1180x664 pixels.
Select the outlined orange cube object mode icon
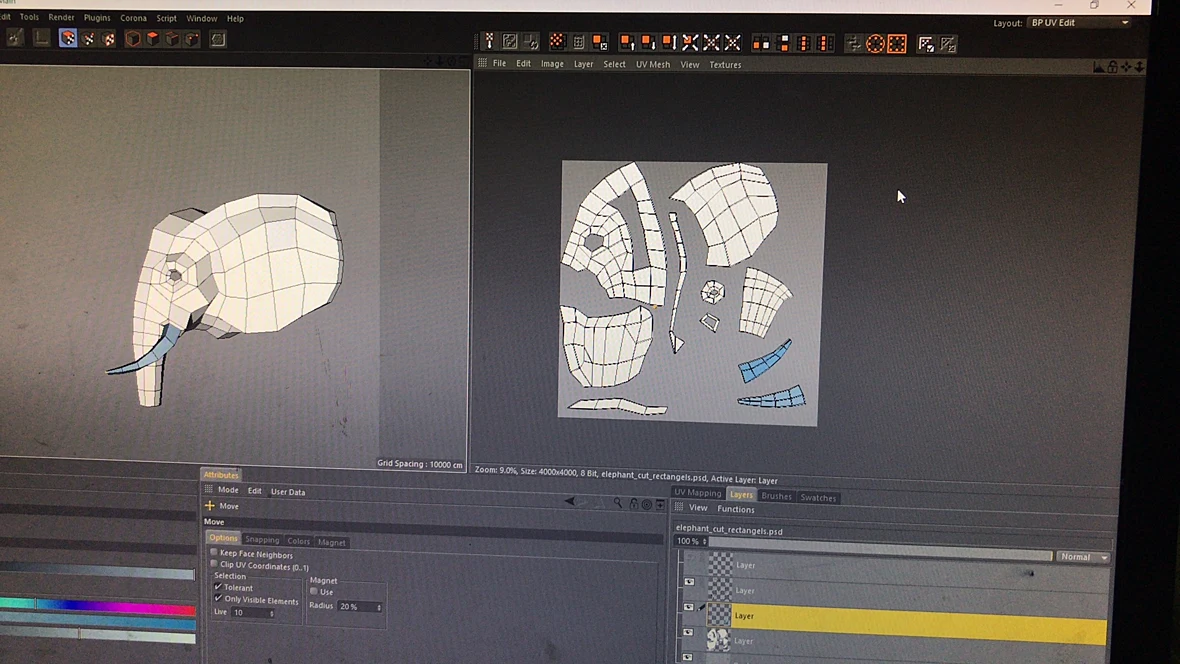coord(132,38)
